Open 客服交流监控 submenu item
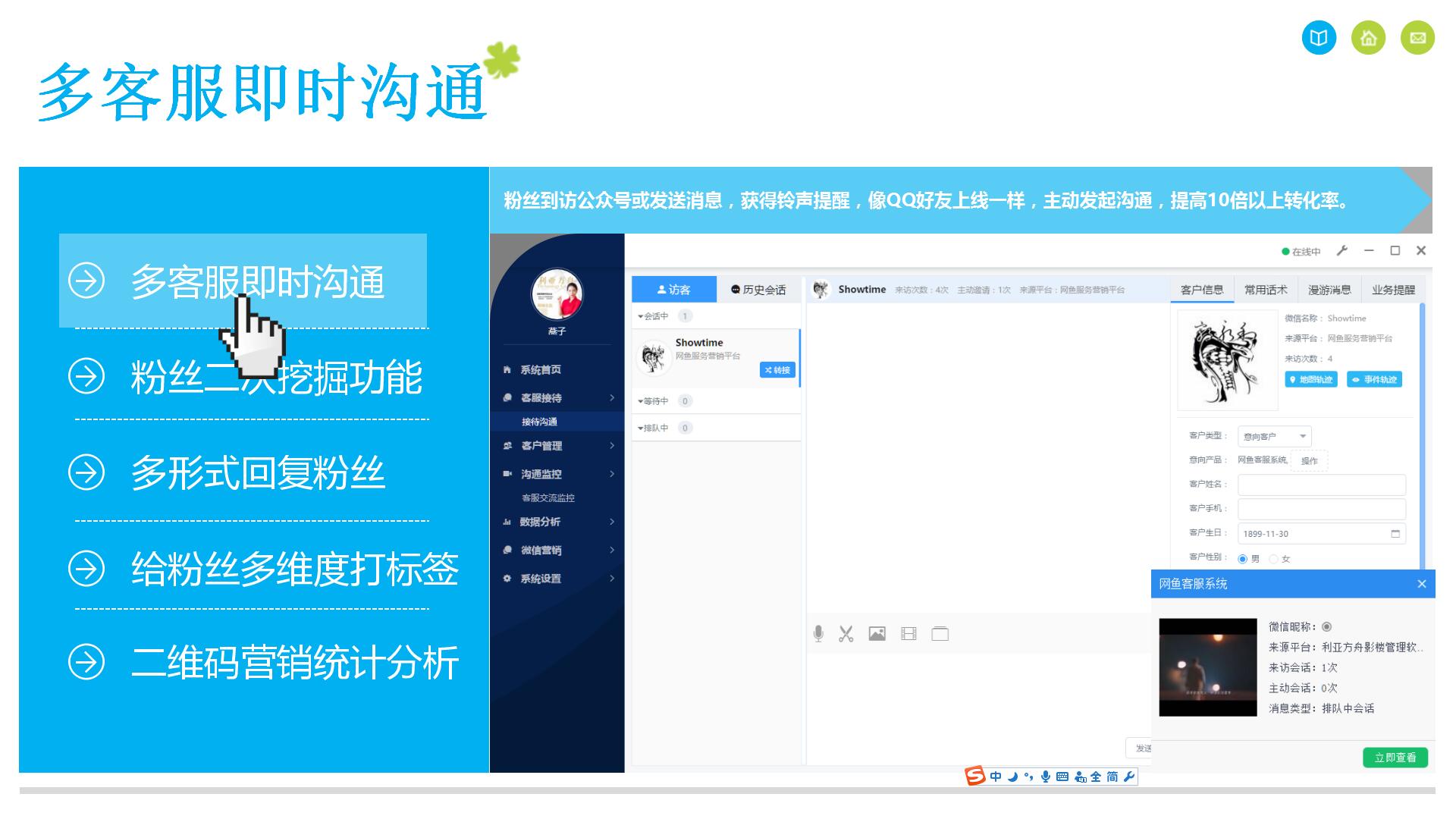This screenshot has height=819, width=1456. (x=548, y=498)
